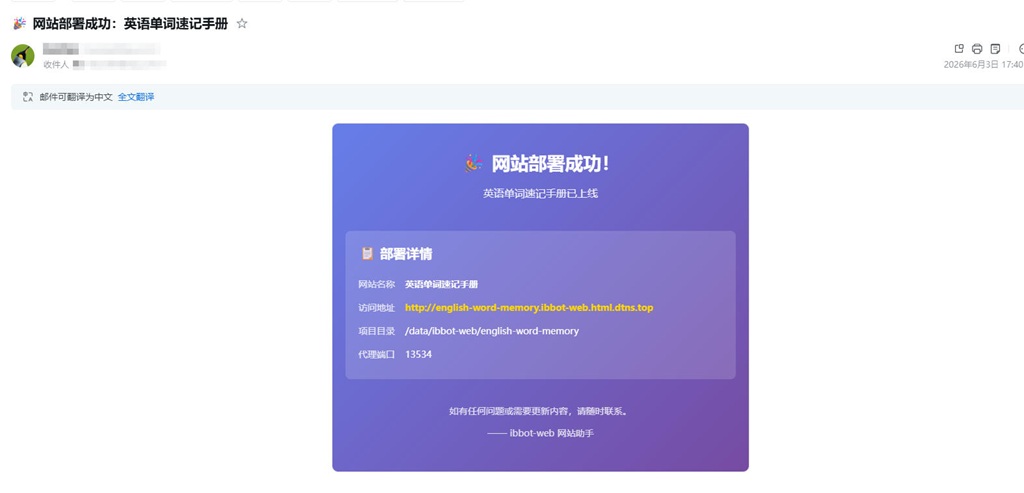Click the date 2026年6月3日 17:40
The image size is (1024, 493).
[984, 65]
